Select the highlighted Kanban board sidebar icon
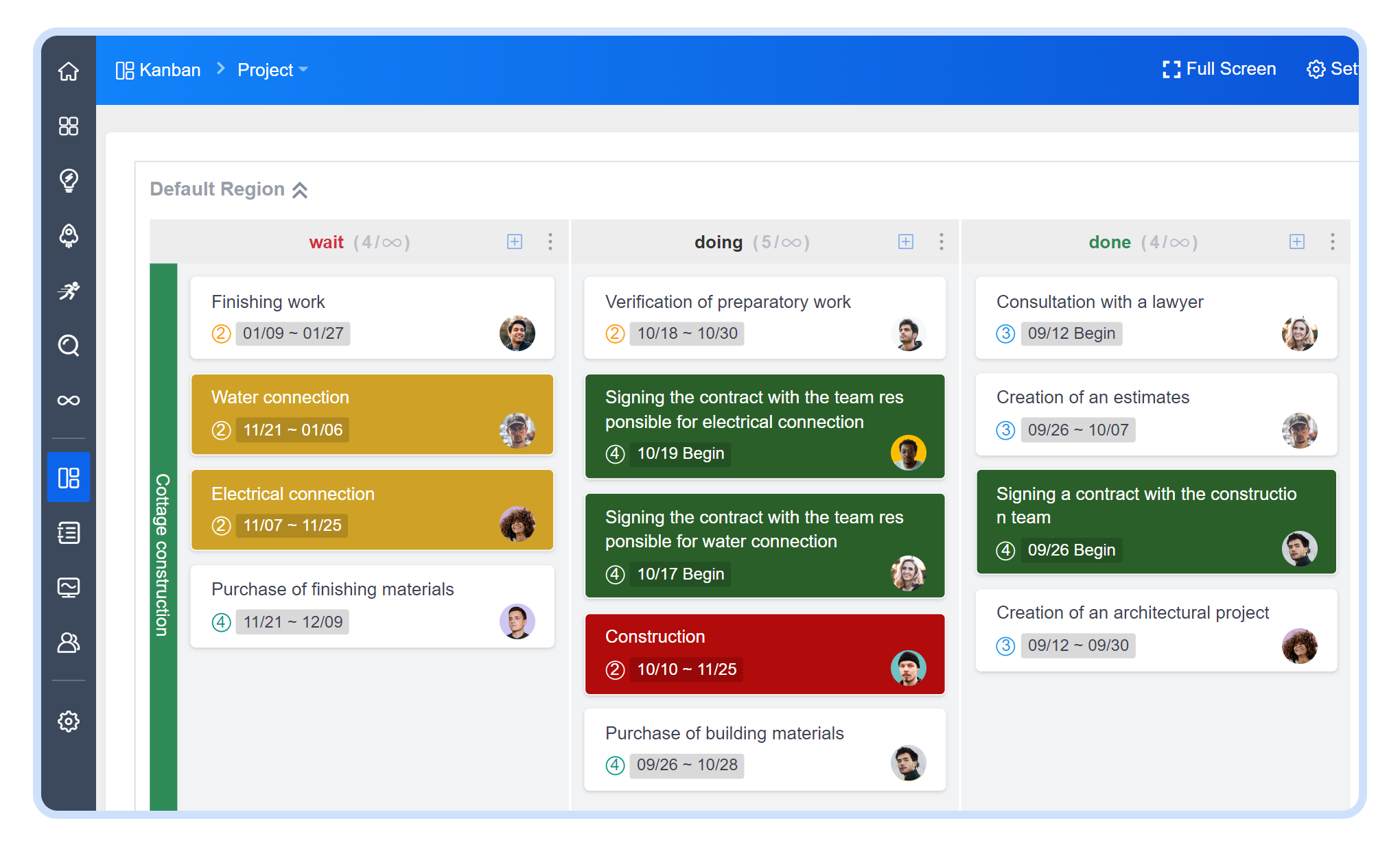The image size is (1400, 845). point(69,477)
